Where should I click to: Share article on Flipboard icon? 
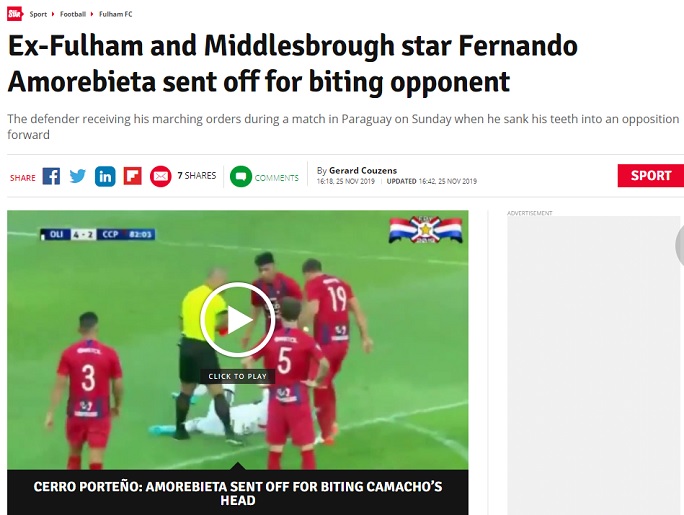coord(133,177)
